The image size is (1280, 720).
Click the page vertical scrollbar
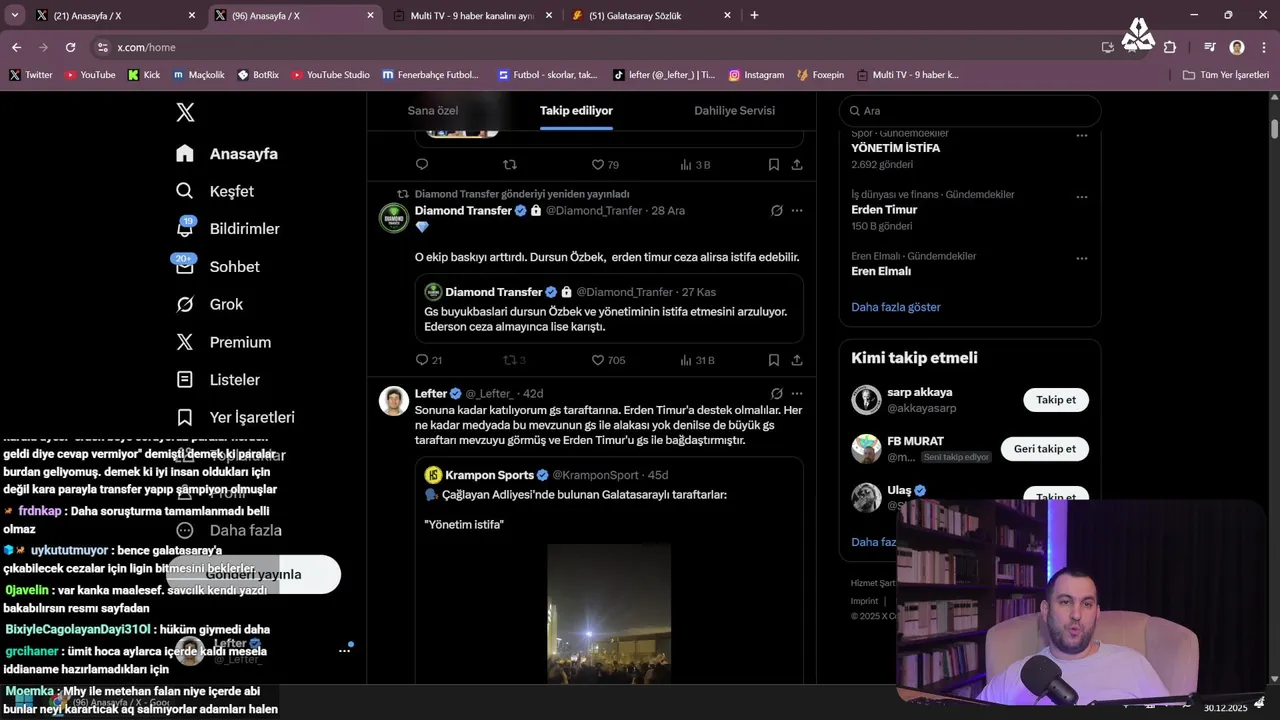click(1274, 129)
